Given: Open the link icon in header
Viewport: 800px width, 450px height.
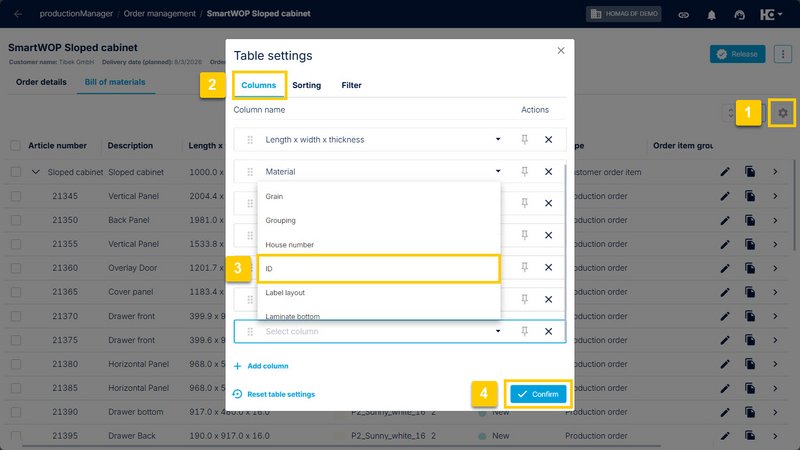Looking at the screenshot, I should click(684, 15).
